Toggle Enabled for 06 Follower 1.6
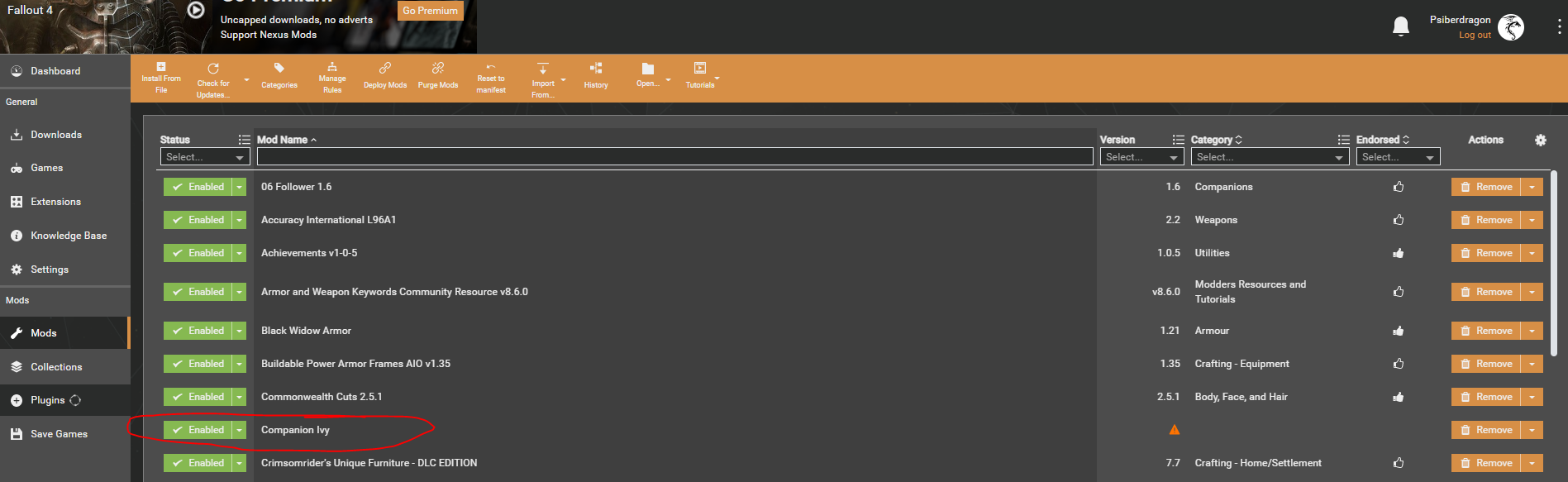This screenshot has width=1568, height=482. 198,187
